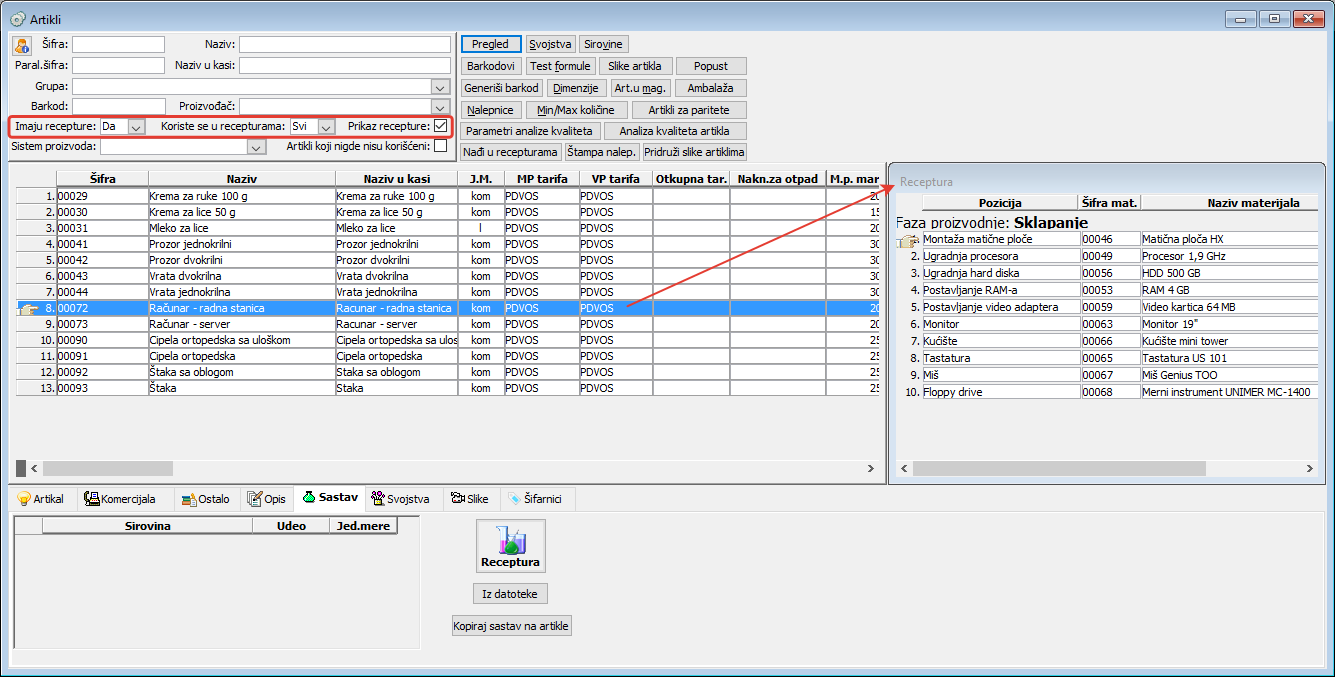Click the Kopiraj sastav na artikle button

(x=512, y=626)
